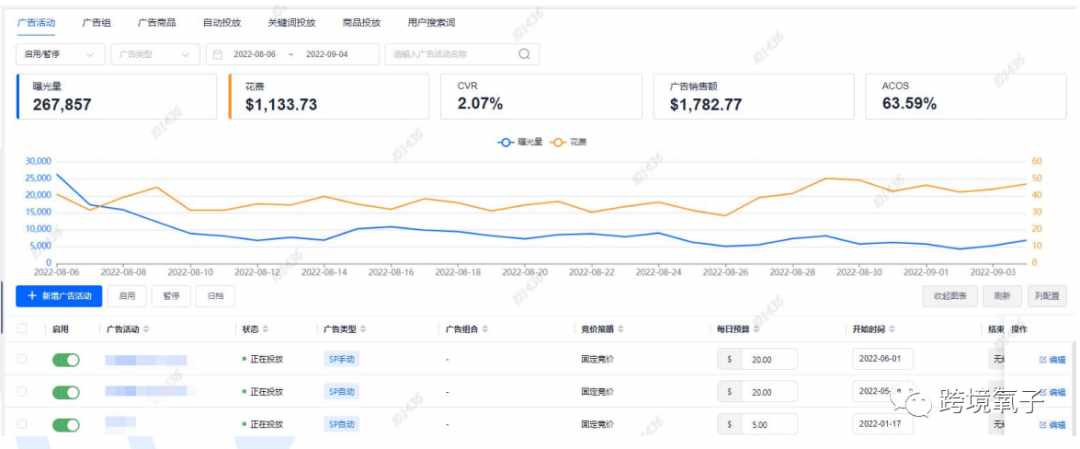Sort by the 每日预算 column sort icon
The image size is (1080, 449).
(x=756, y=329)
